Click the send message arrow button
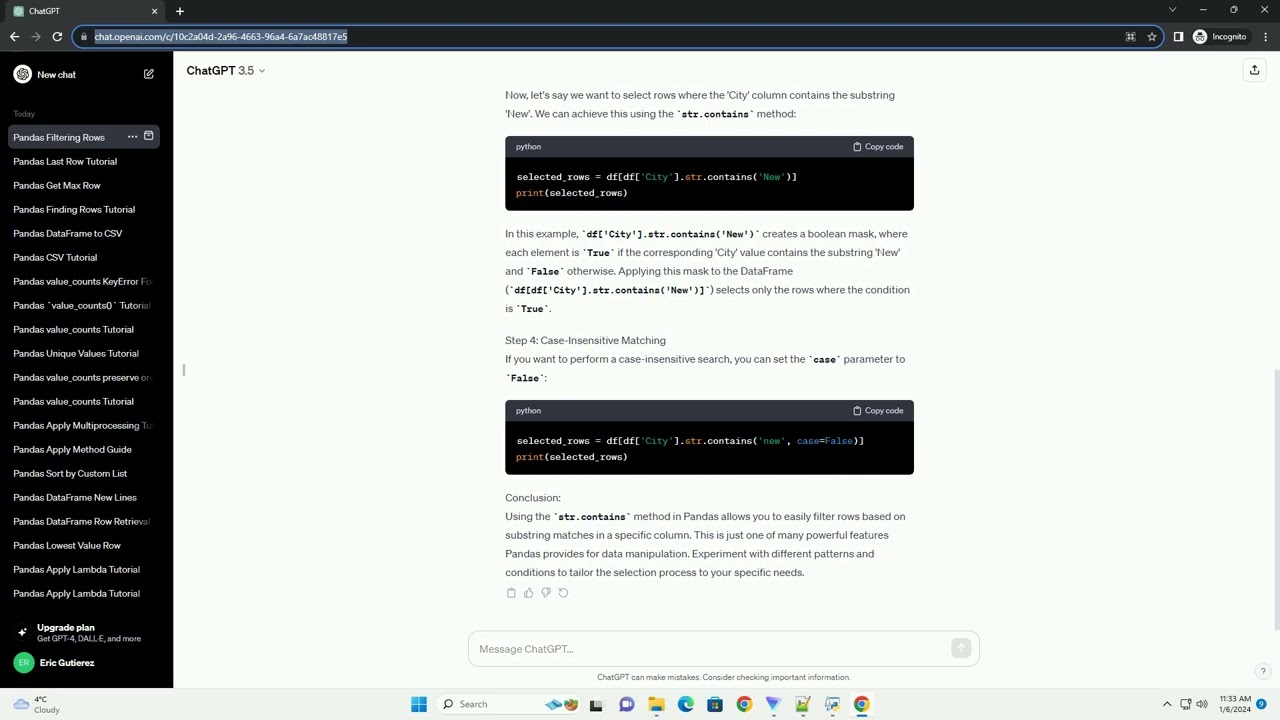The height and width of the screenshot is (720, 1280). coord(961,649)
